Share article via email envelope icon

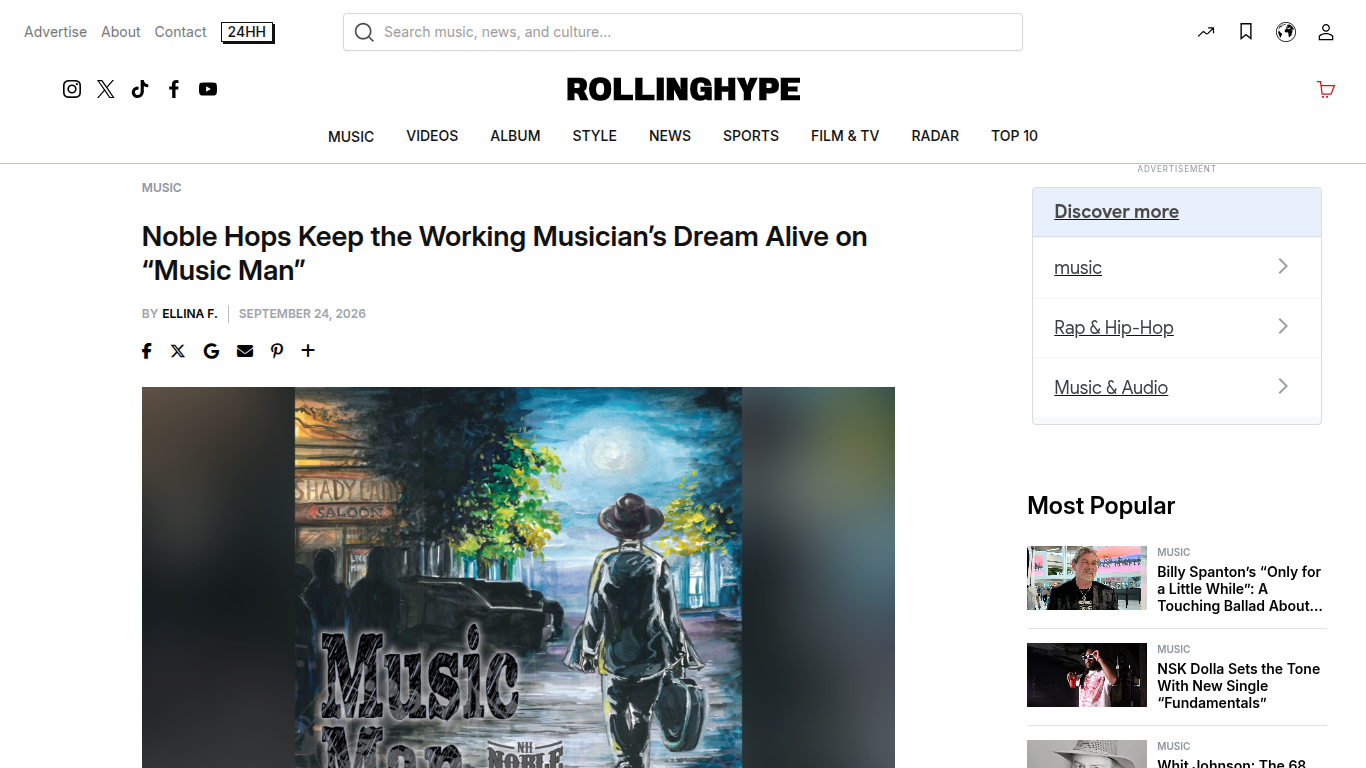pyautogui.click(x=245, y=351)
